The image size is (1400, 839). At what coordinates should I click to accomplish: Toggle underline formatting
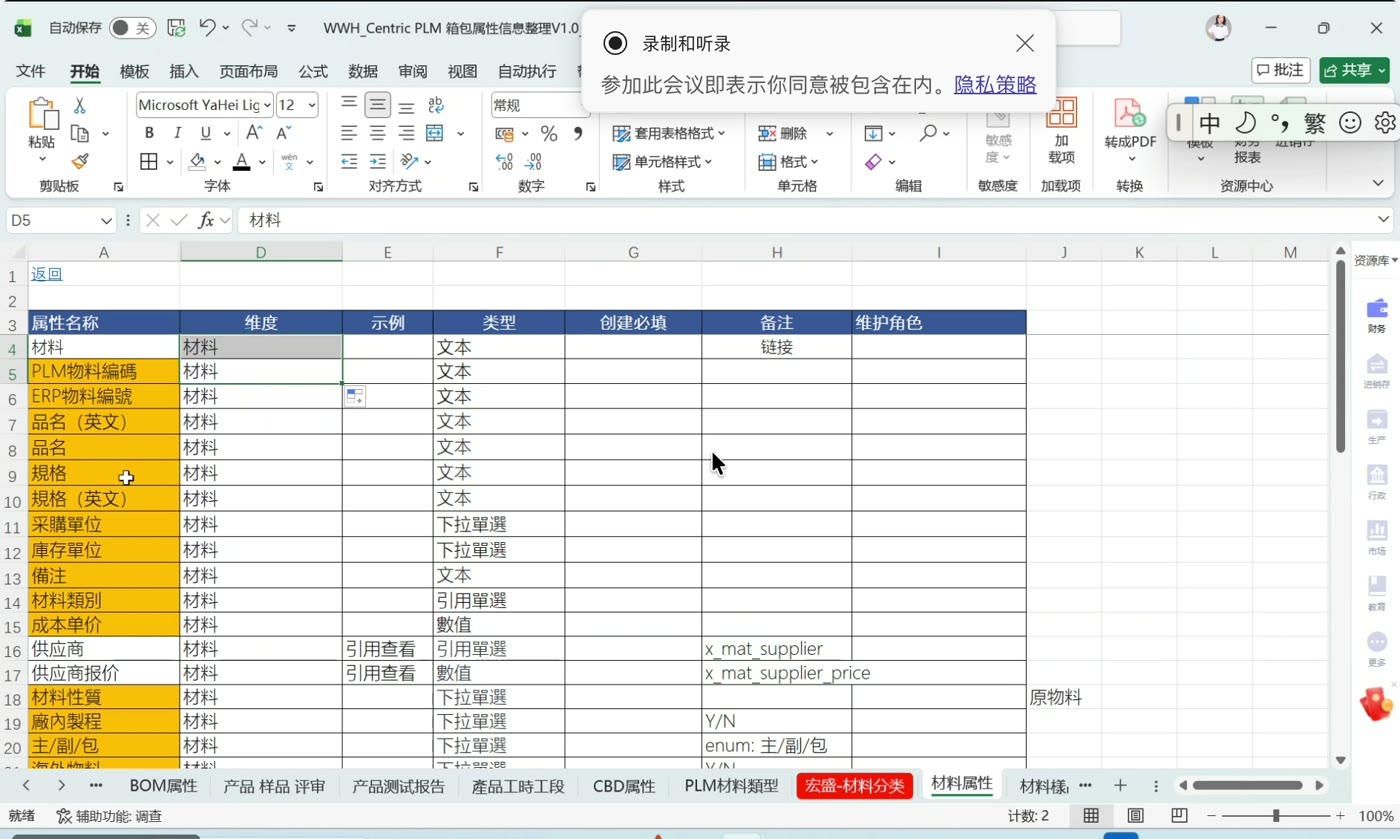pos(205,133)
